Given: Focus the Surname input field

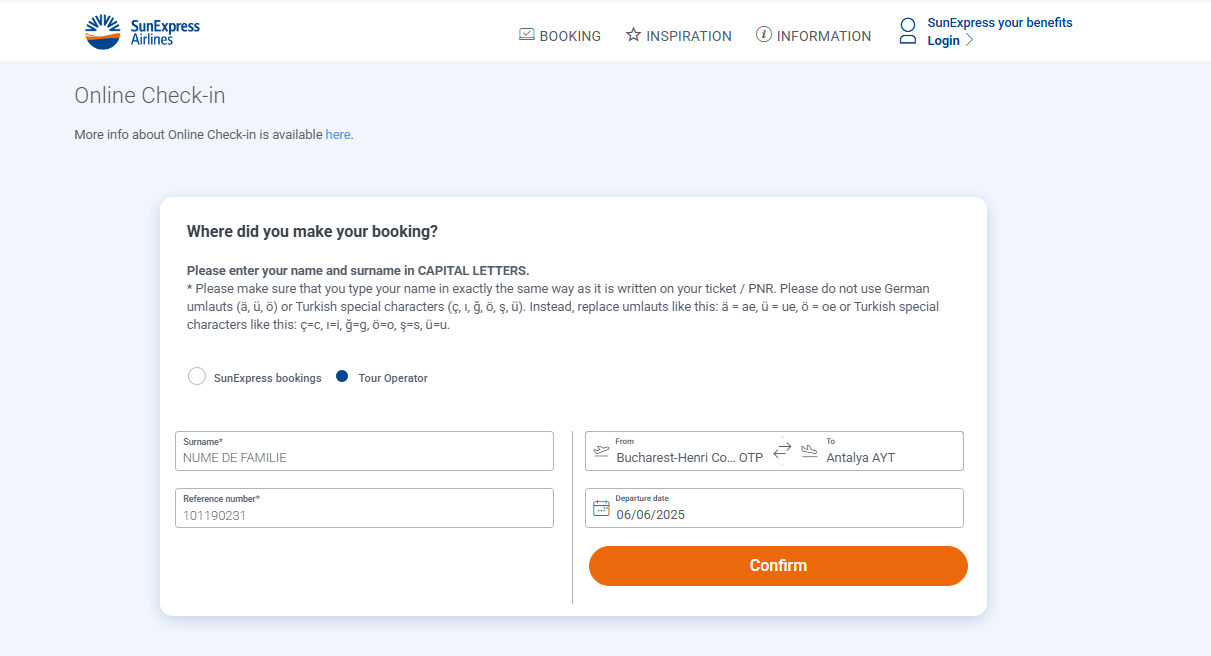Looking at the screenshot, I should 364,451.
